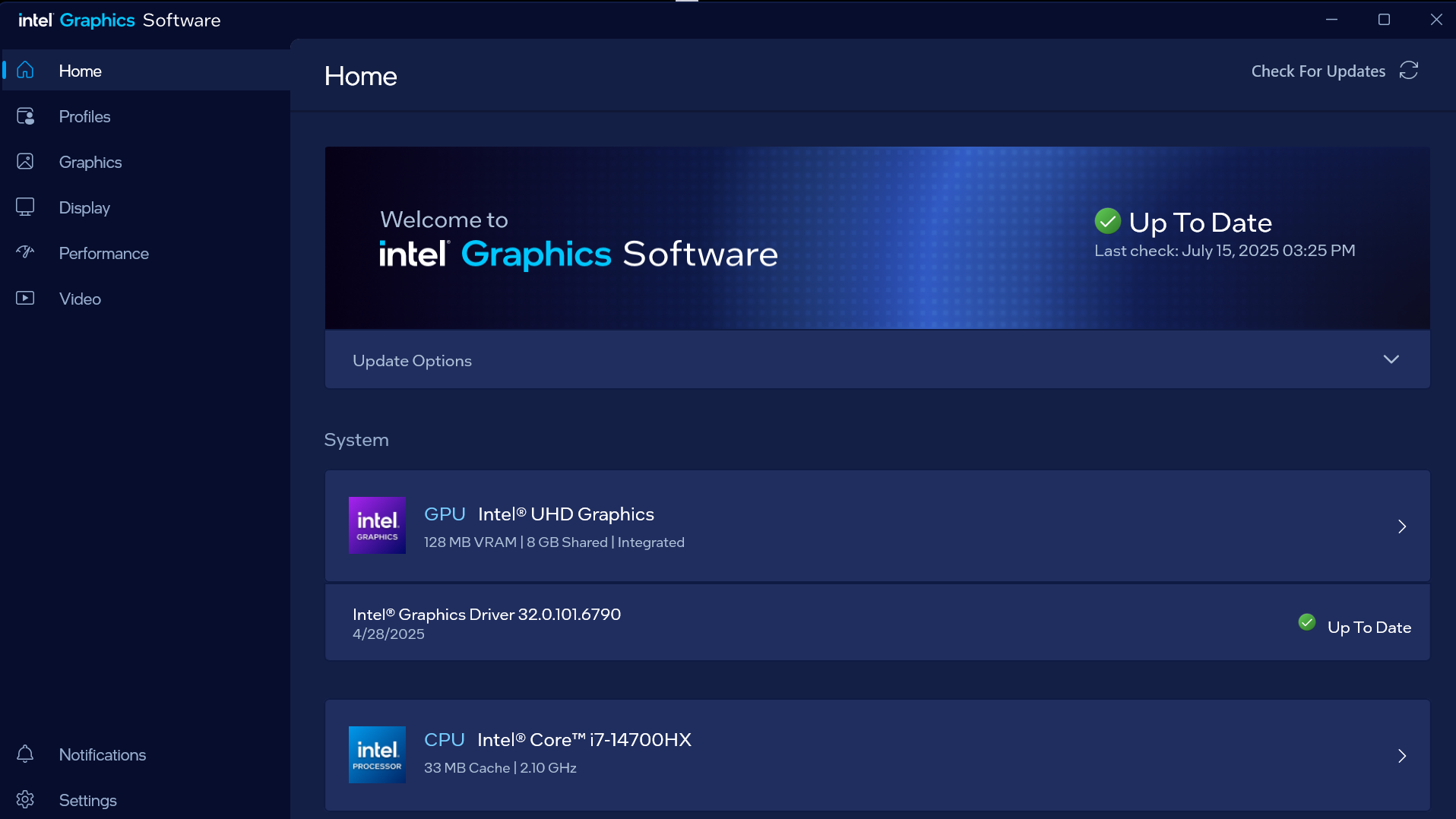Open CPU details via its right chevron
The width and height of the screenshot is (1456, 819).
point(1402,756)
